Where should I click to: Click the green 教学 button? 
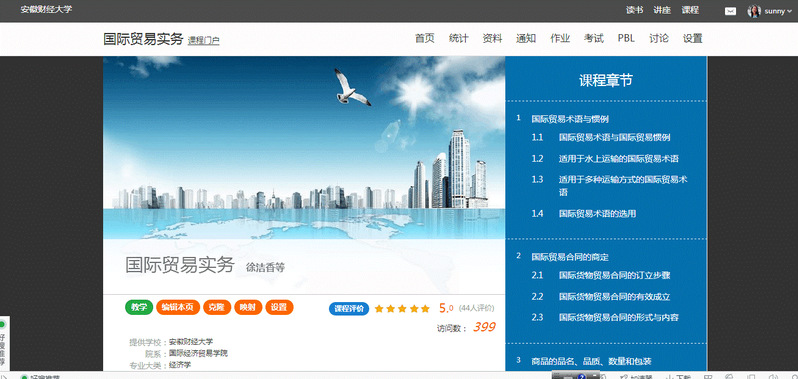[x=139, y=307]
